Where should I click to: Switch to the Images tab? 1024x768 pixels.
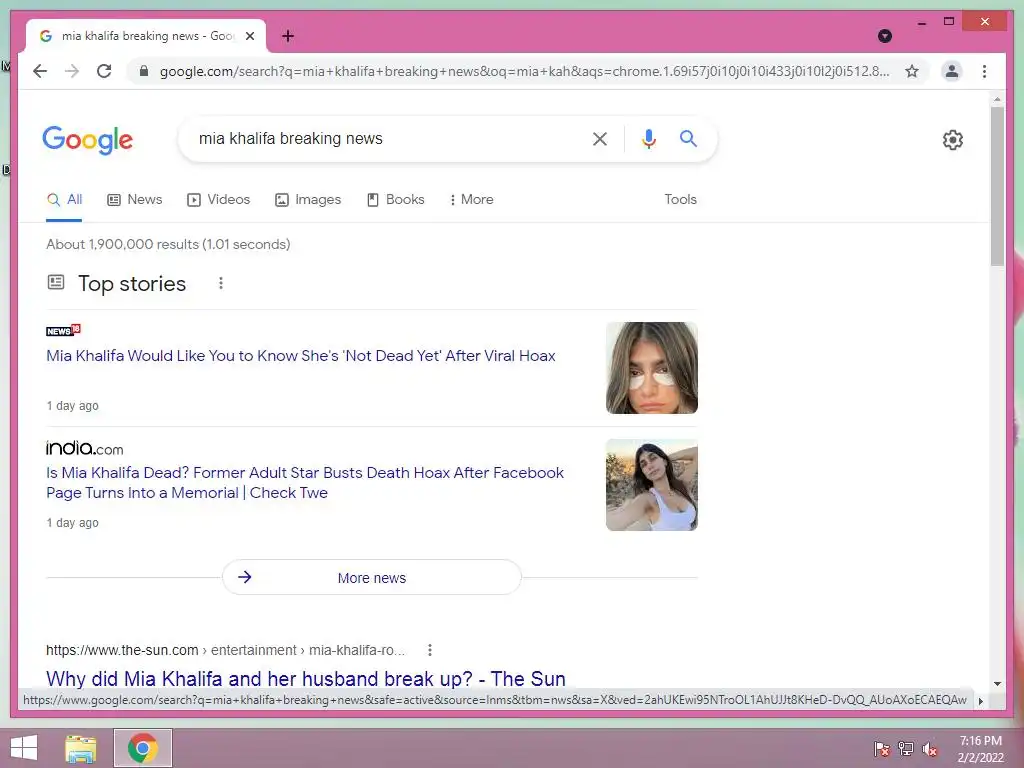tap(308, 199)
